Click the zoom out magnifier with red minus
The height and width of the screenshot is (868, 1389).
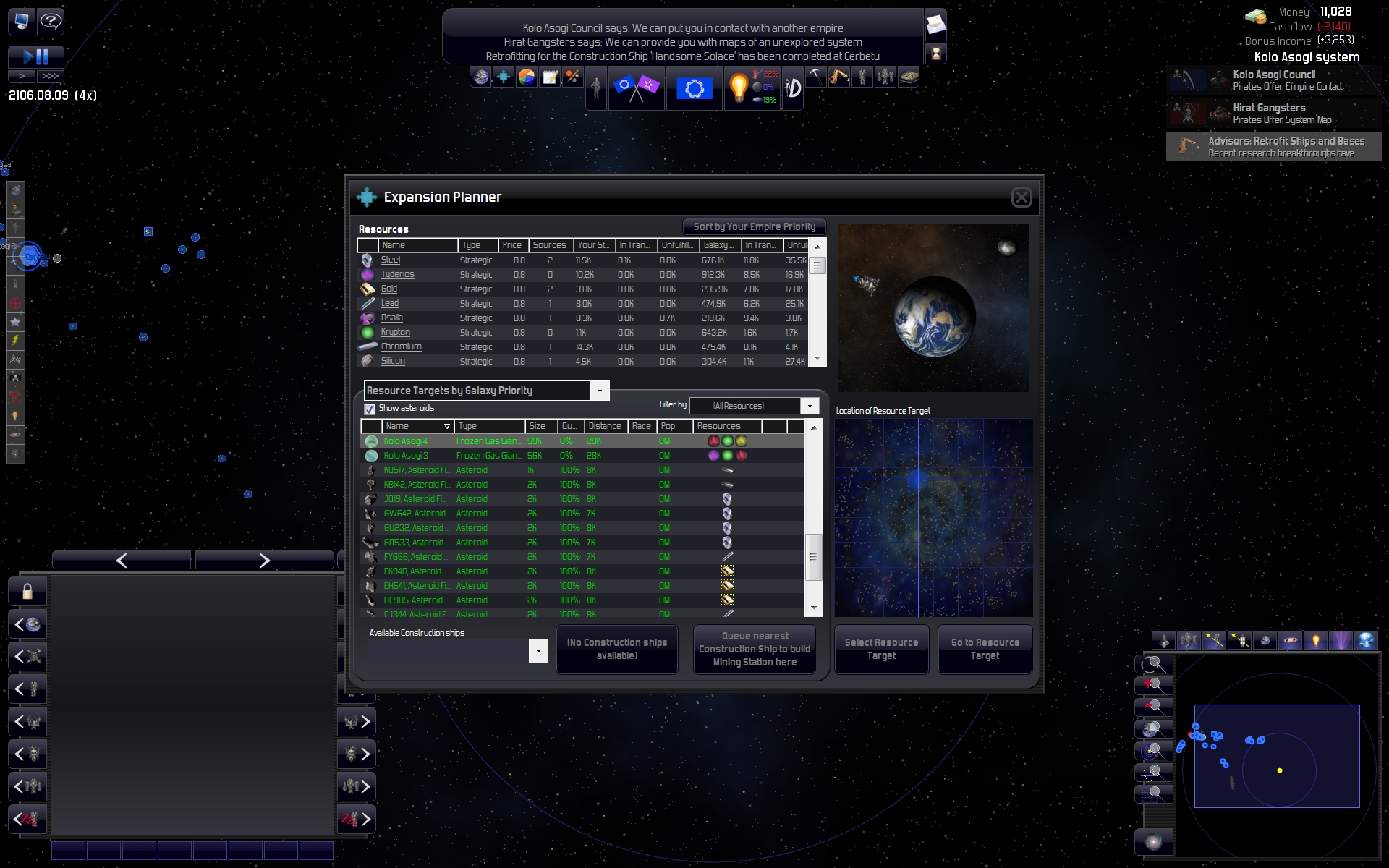coord(1153,706)
